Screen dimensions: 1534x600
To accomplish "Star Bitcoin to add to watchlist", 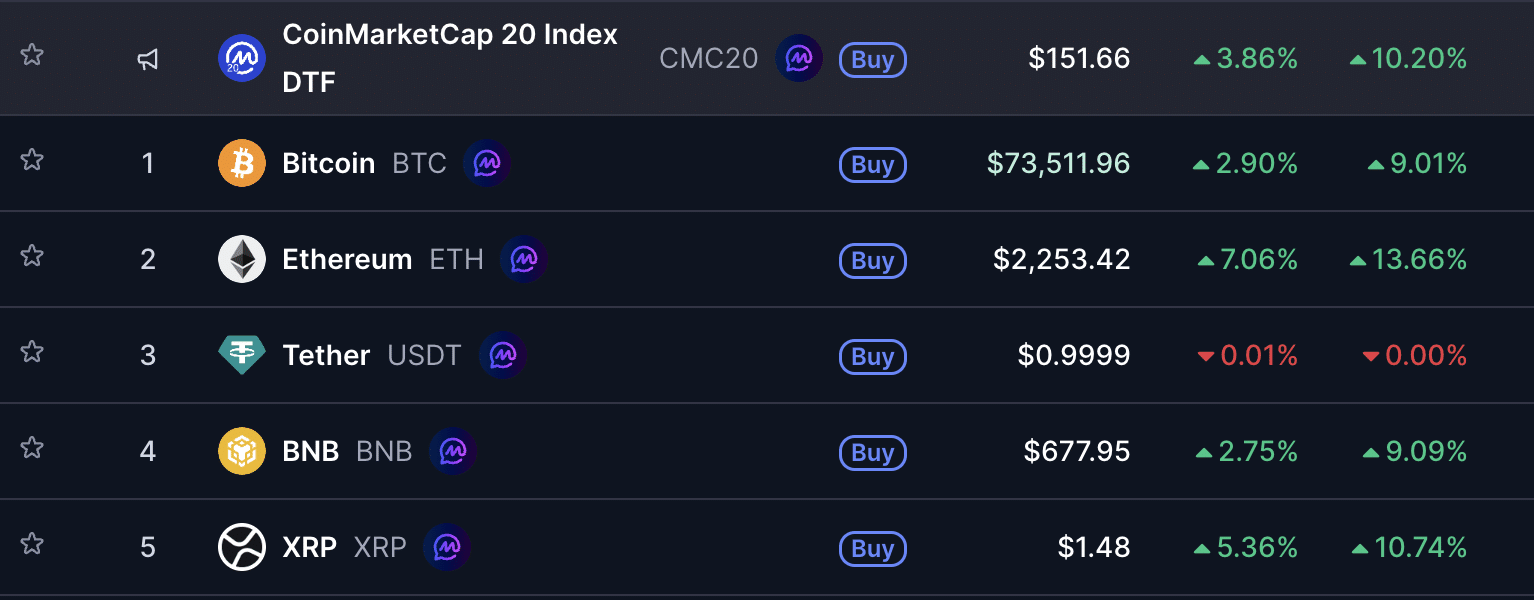I will 32,160.
